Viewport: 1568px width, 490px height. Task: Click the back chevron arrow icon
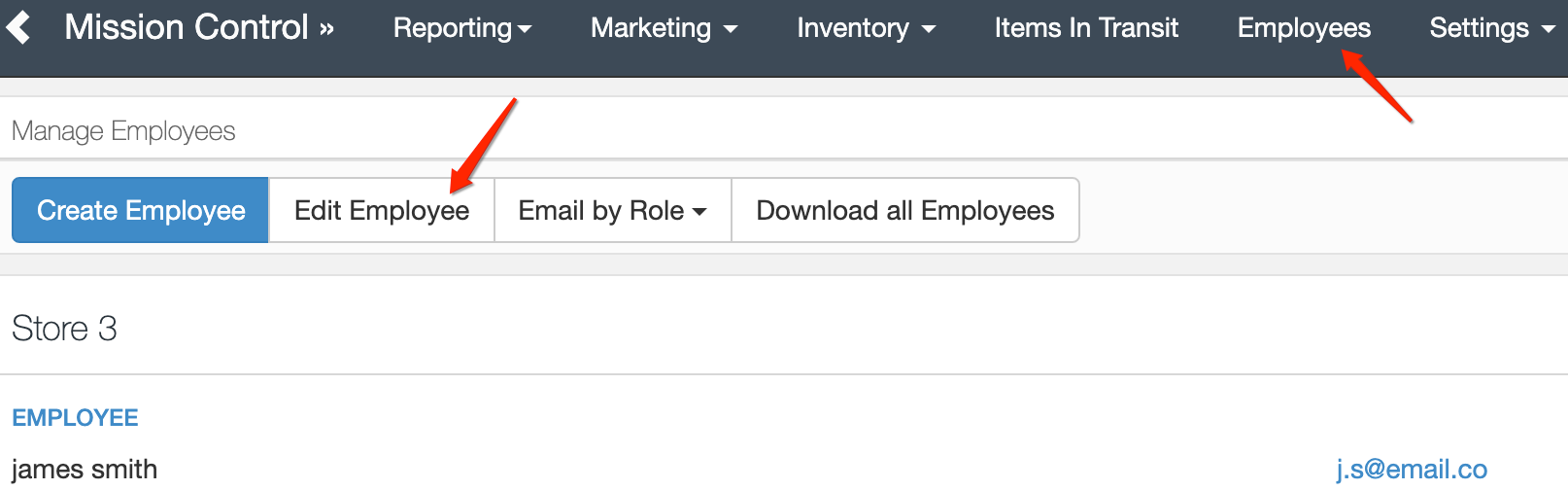tap(18, 27)
